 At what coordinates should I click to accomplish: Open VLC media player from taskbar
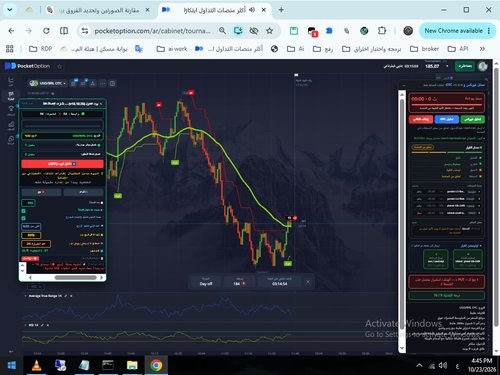click(36, 365)
